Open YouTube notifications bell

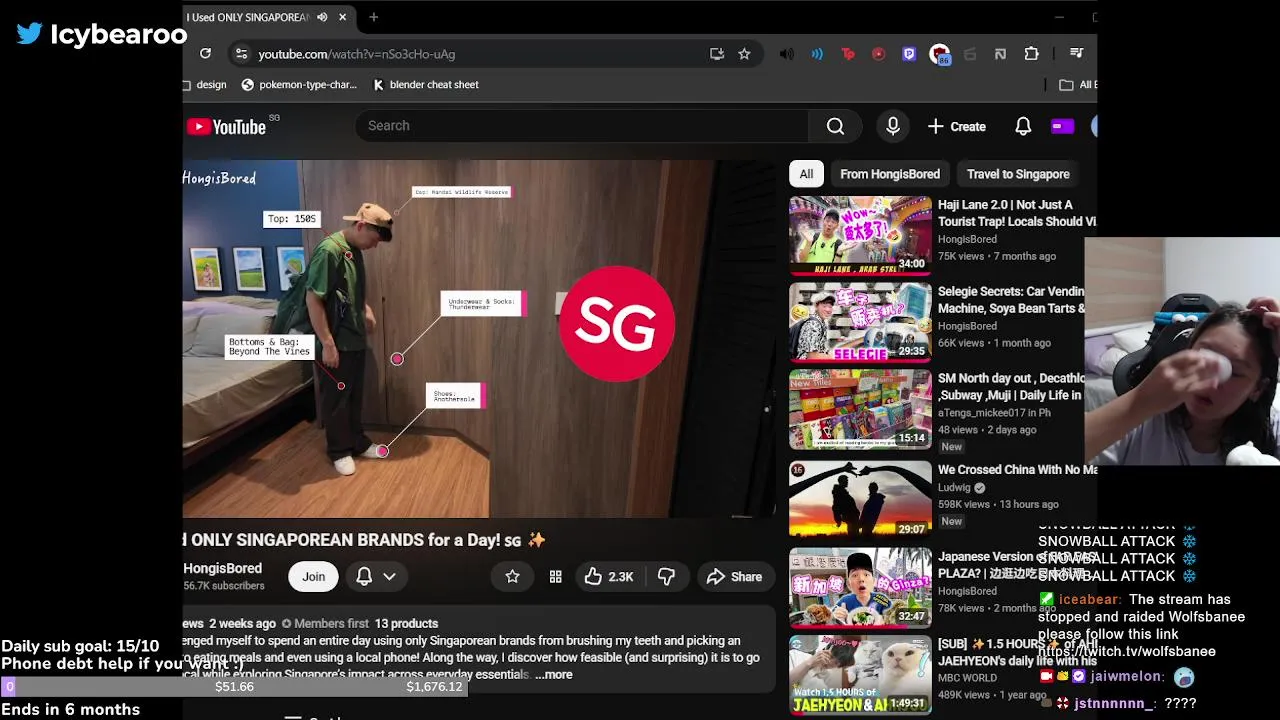point(1023,126)
